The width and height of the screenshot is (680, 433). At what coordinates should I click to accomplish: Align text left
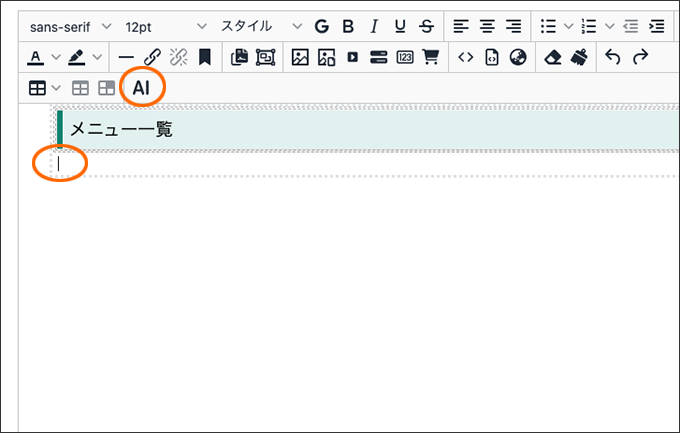461,27
